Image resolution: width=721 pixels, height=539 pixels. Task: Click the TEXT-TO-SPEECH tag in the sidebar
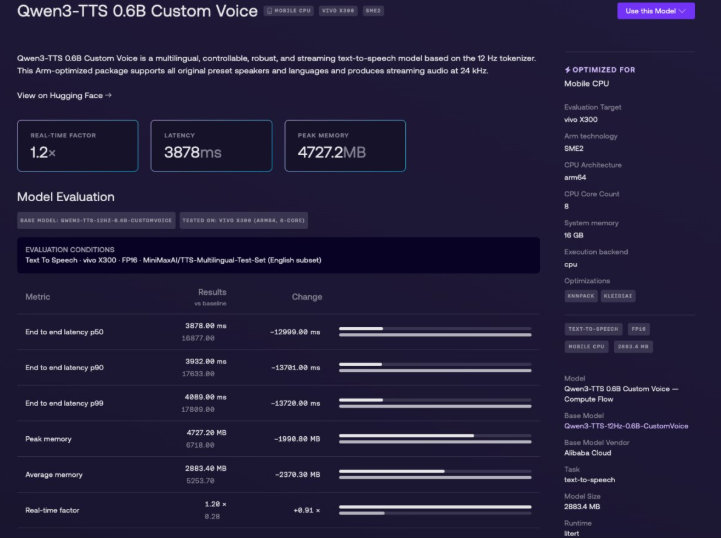[x=593, y=329]
